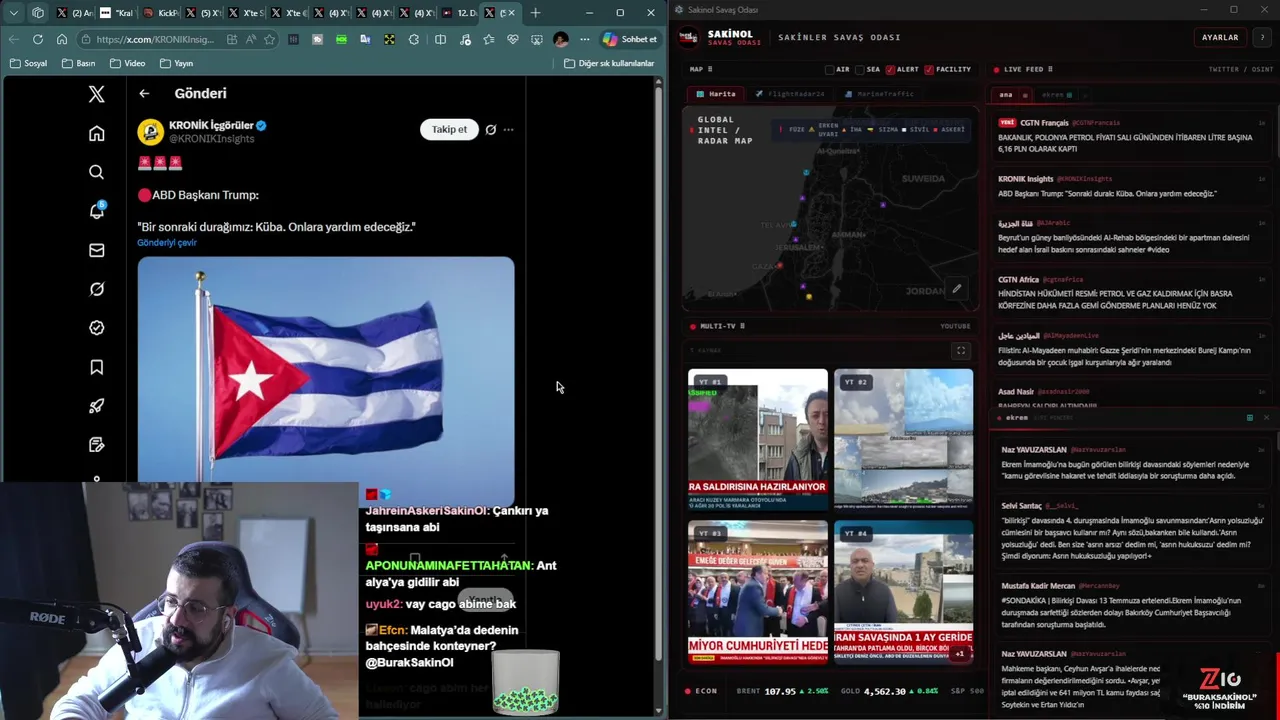Viewport: 1280px width, 720px height.
Task: Close the ekrem floating panel
Action: (1266, 417)
